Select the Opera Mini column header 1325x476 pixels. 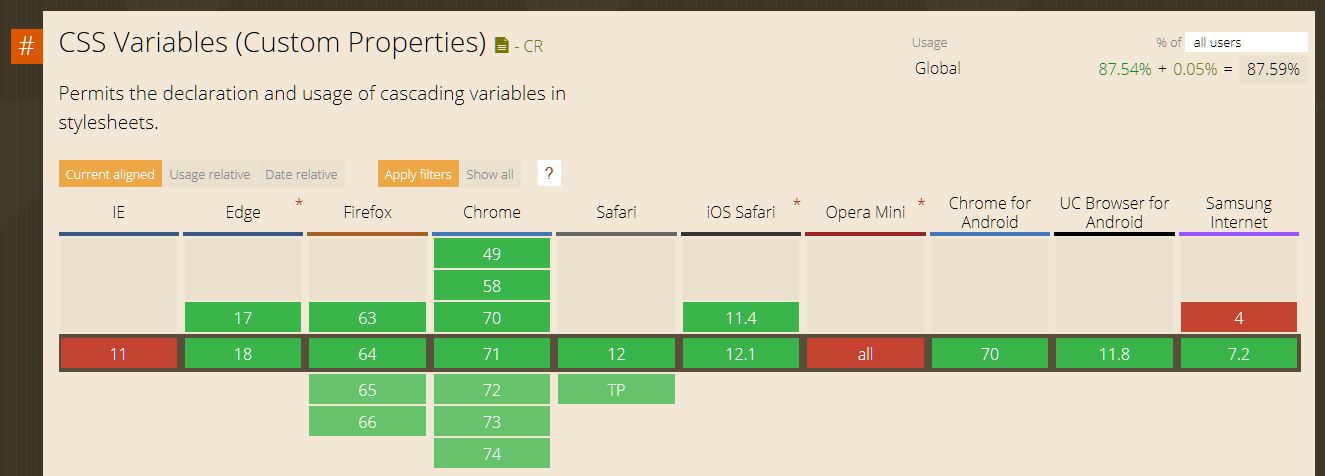click(865, 212)
